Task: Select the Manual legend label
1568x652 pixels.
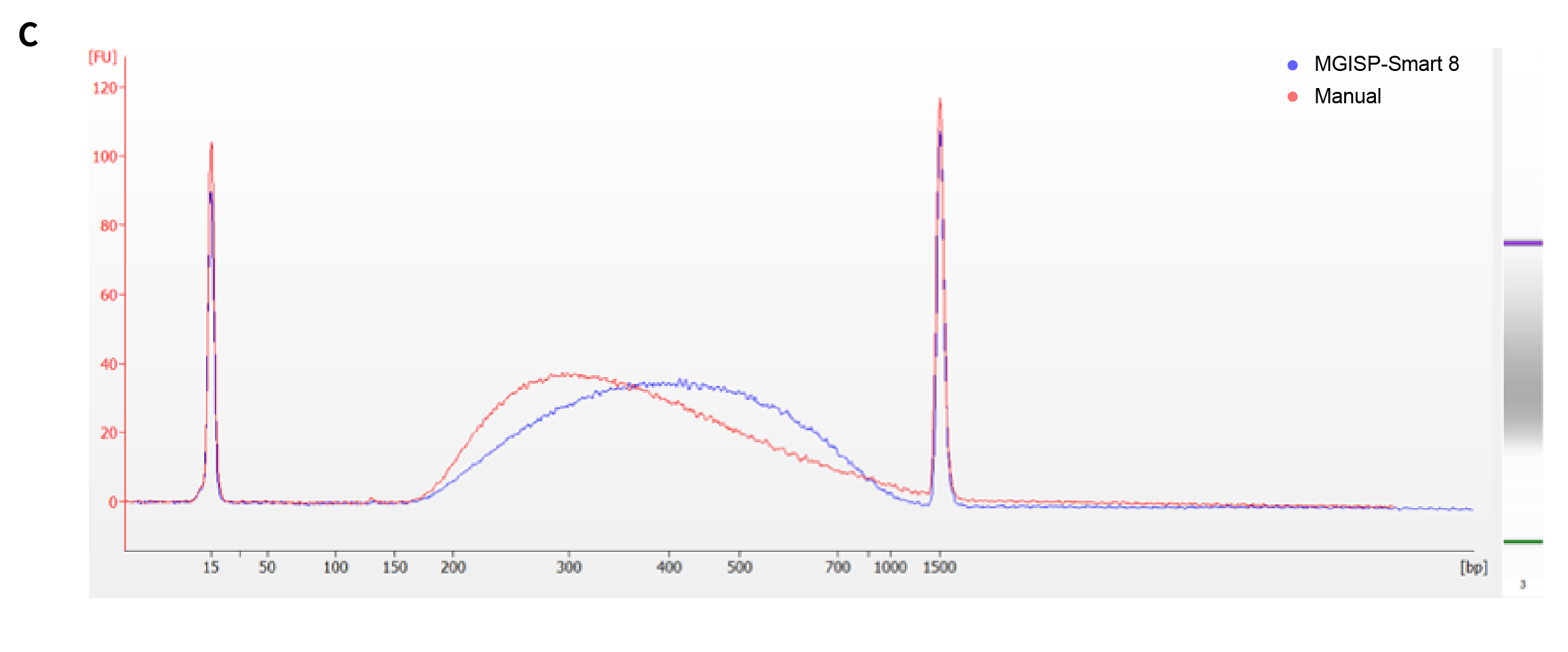Action: point(1347,96)
